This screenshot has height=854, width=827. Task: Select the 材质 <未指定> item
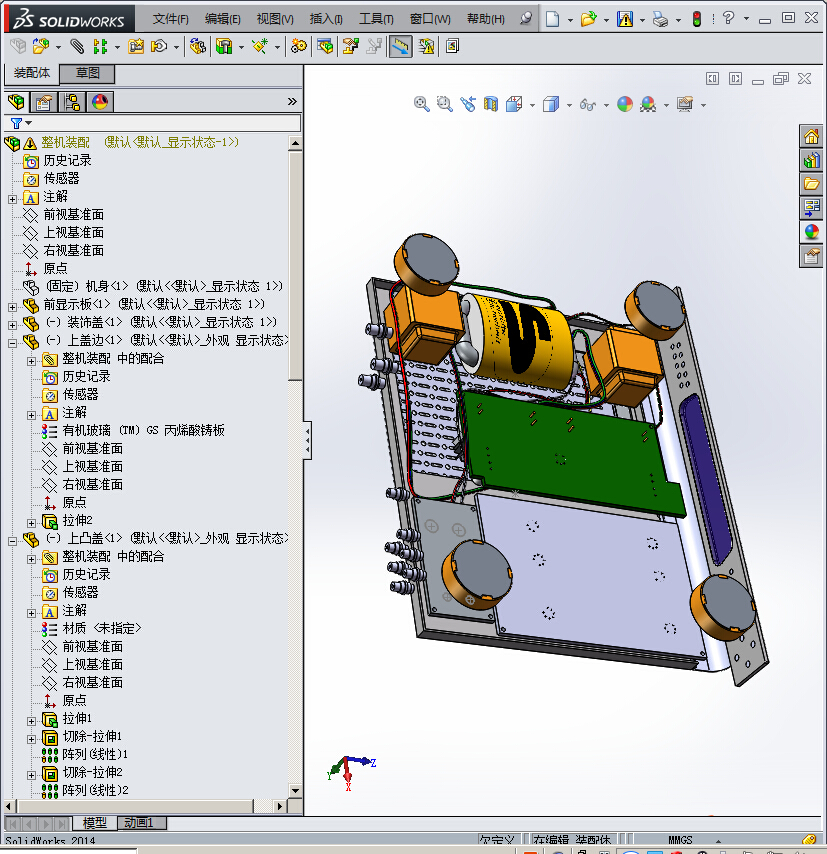pyautogui.click(x=102, y=628)
